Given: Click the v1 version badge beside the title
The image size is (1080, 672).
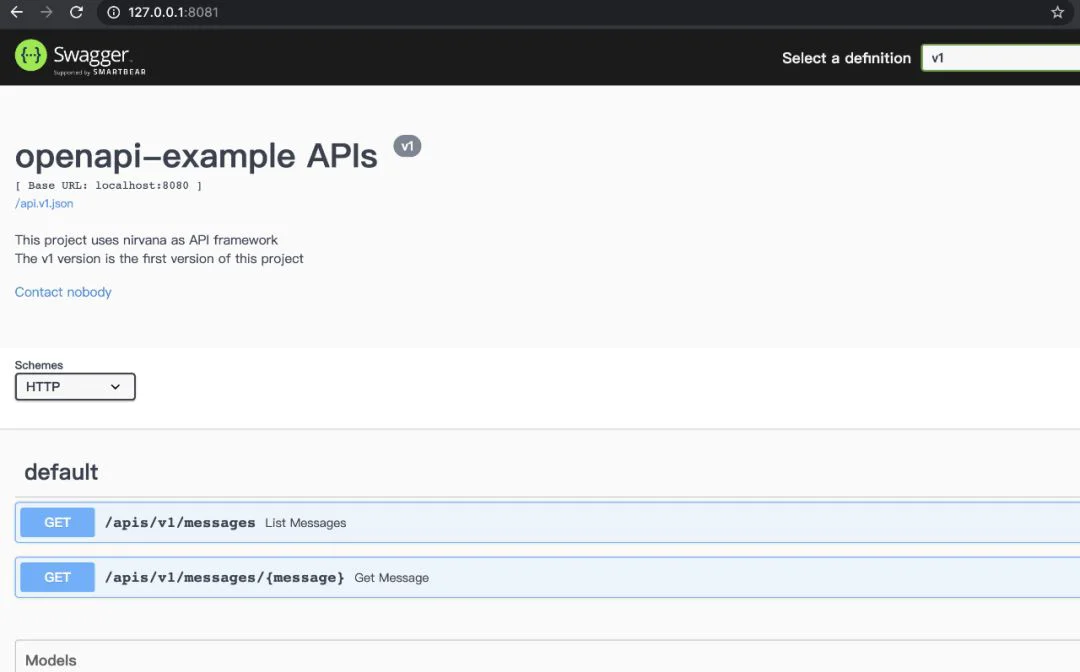Looking at the screenshot, I should click(407, 146).
